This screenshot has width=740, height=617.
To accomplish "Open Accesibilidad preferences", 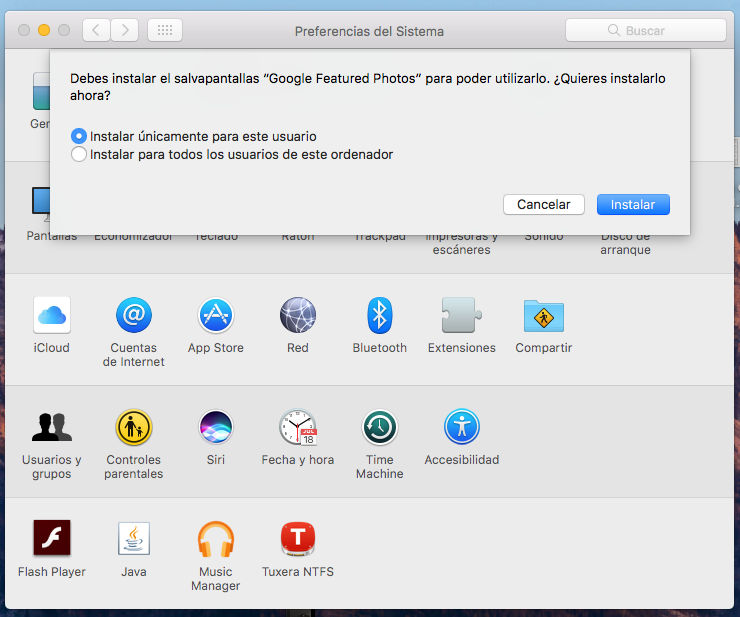I will (462, 427).
